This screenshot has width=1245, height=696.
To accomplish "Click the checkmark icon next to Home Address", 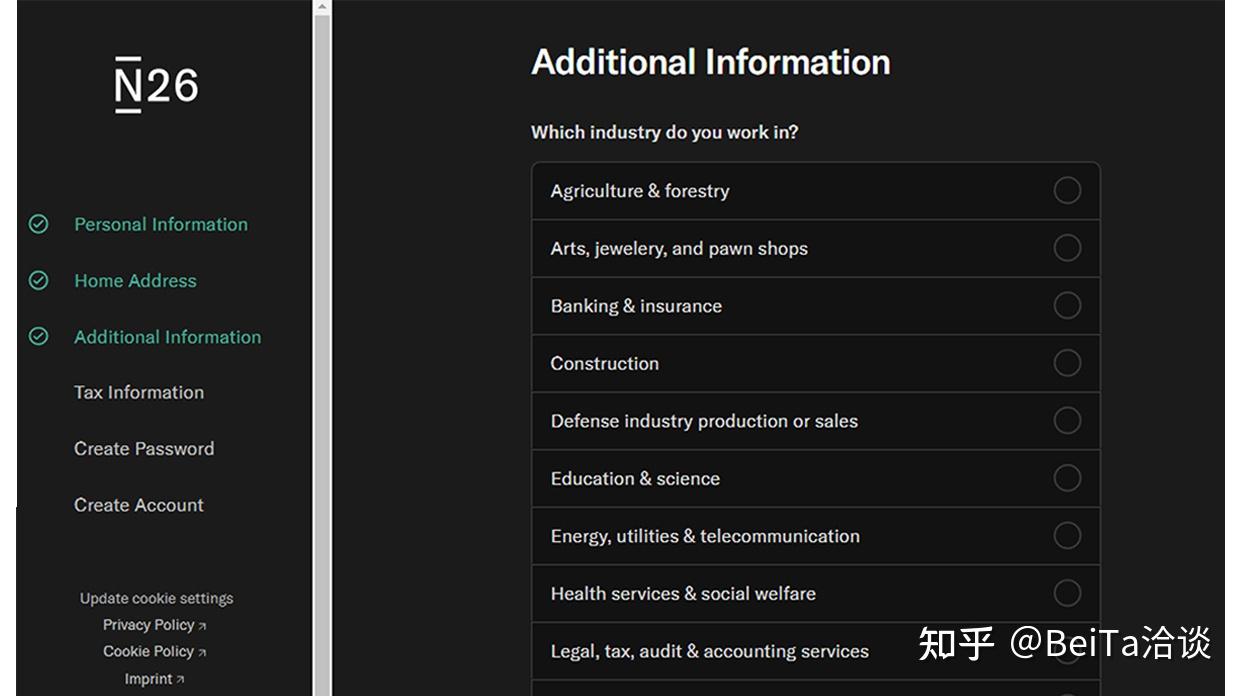I will click(x=37, y=281).
